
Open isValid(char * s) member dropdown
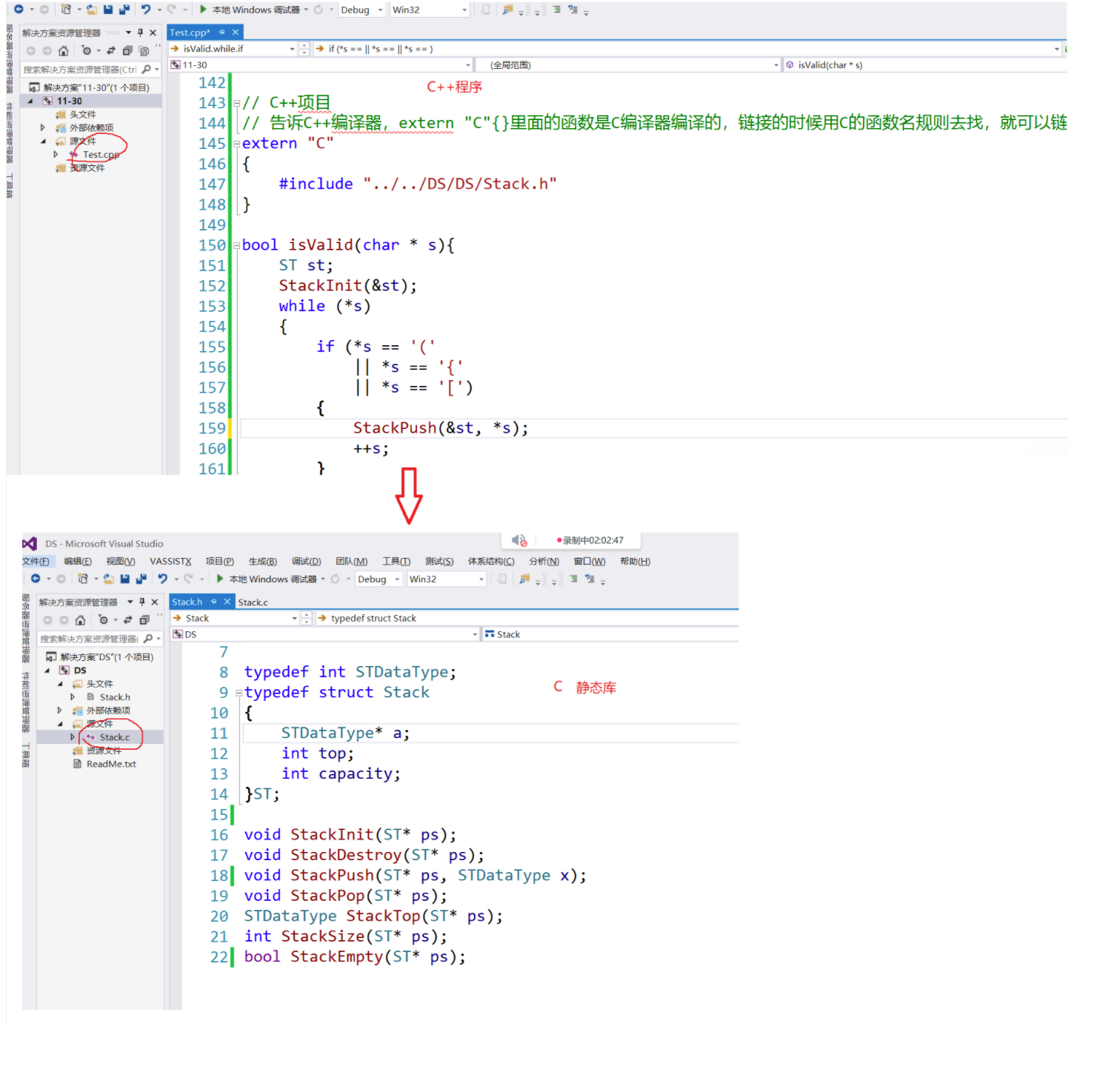point(926,65)
